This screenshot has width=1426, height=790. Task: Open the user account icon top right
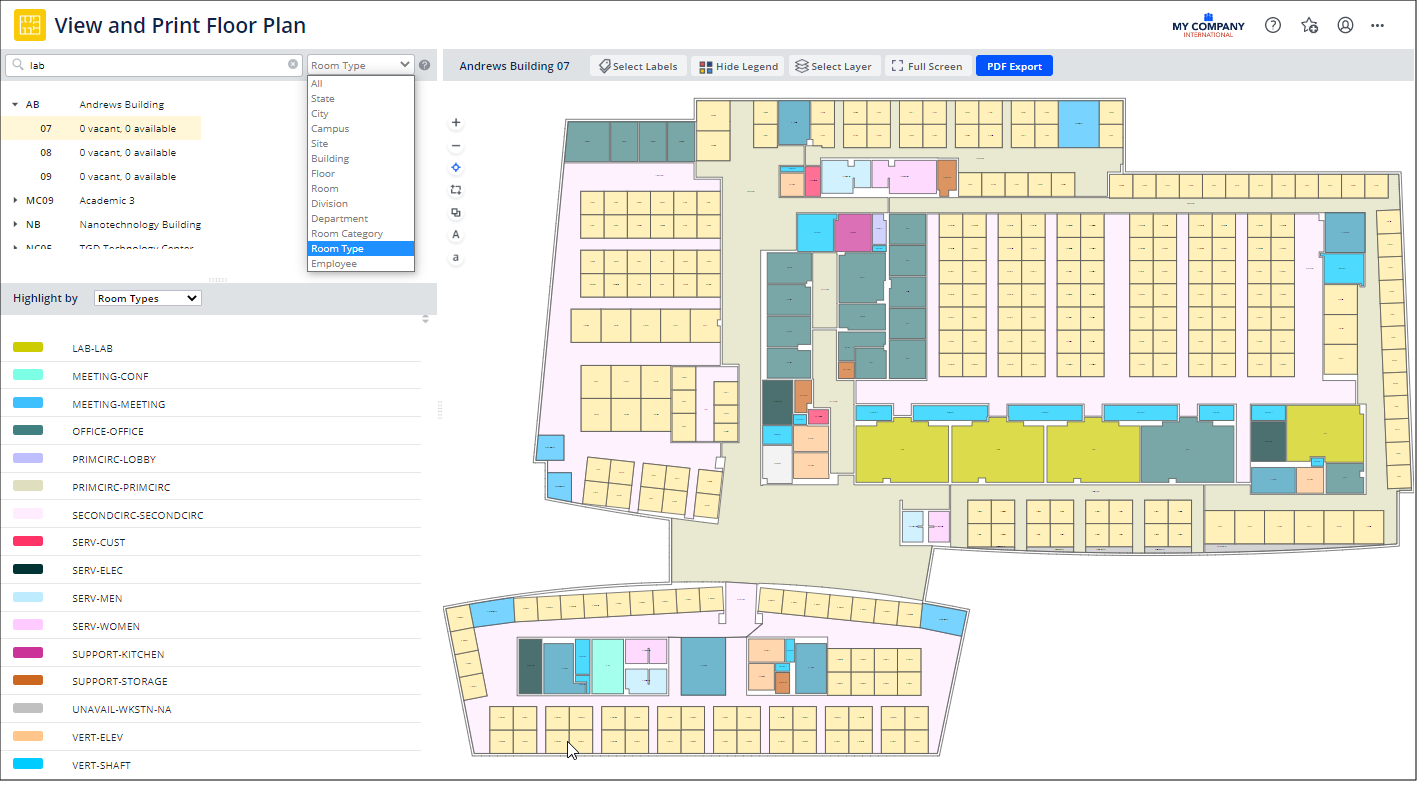[1344, 25]
